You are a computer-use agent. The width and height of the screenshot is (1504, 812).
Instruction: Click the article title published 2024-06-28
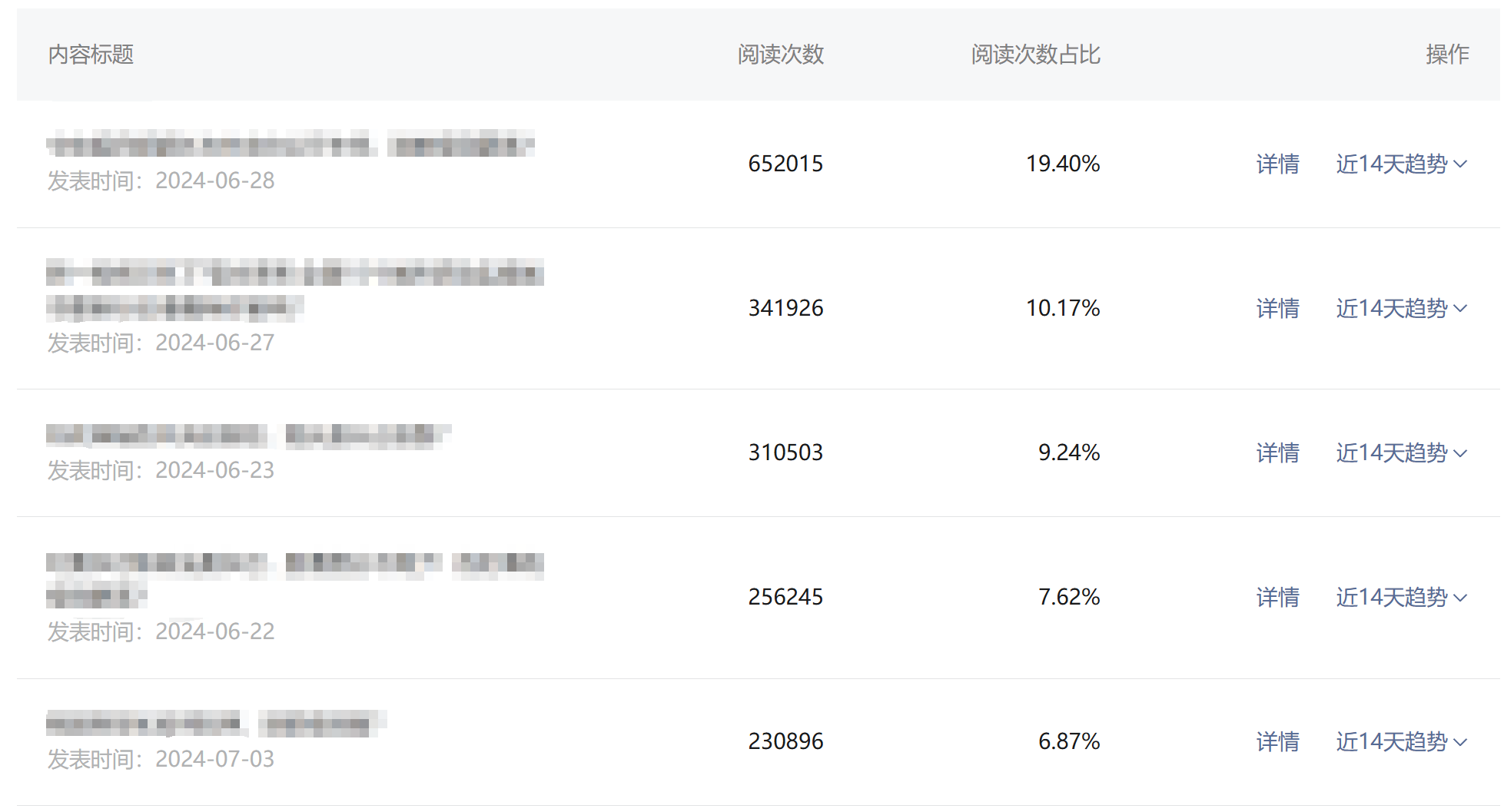pyautogui.click(x=290, y=144)
